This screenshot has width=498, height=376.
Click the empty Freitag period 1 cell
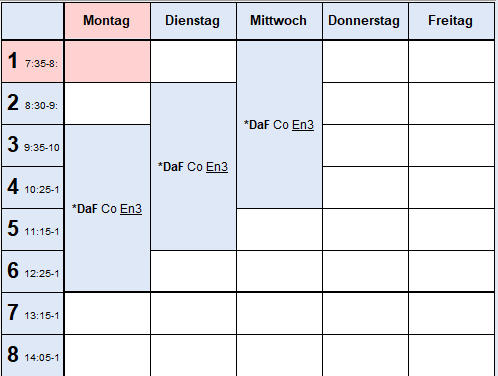(x=451, y=62)
